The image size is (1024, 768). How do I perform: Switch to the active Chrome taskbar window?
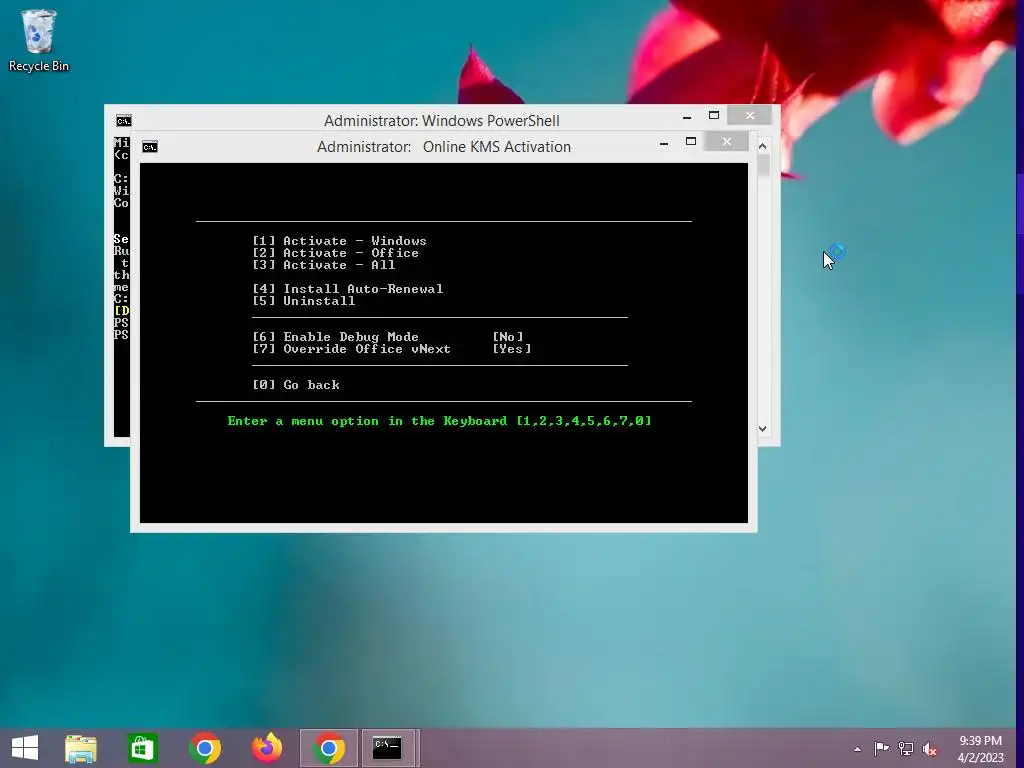pyautogui.click(x=329, y=748)
